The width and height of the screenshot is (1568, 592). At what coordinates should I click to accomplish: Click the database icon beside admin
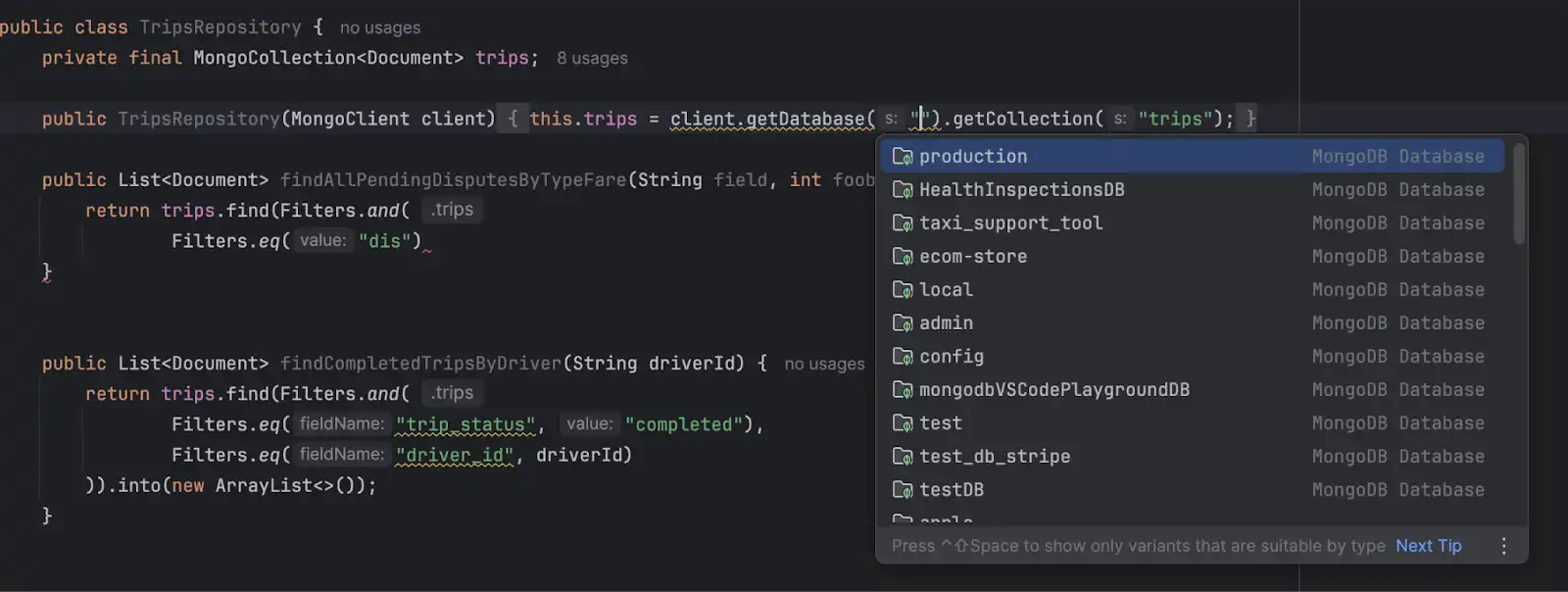coord(903,323)
